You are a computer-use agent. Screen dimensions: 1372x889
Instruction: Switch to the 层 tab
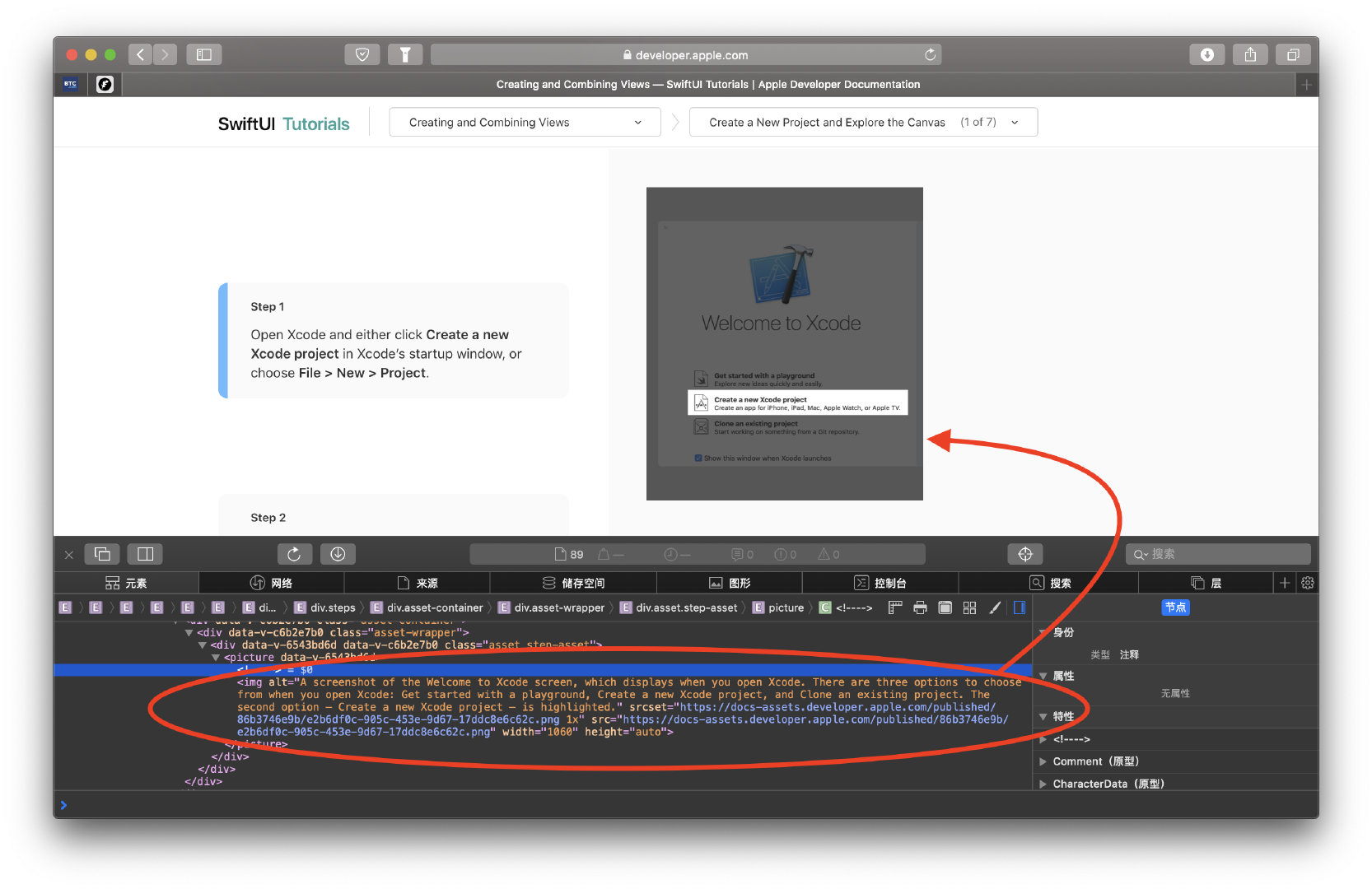click(1206, 583)
